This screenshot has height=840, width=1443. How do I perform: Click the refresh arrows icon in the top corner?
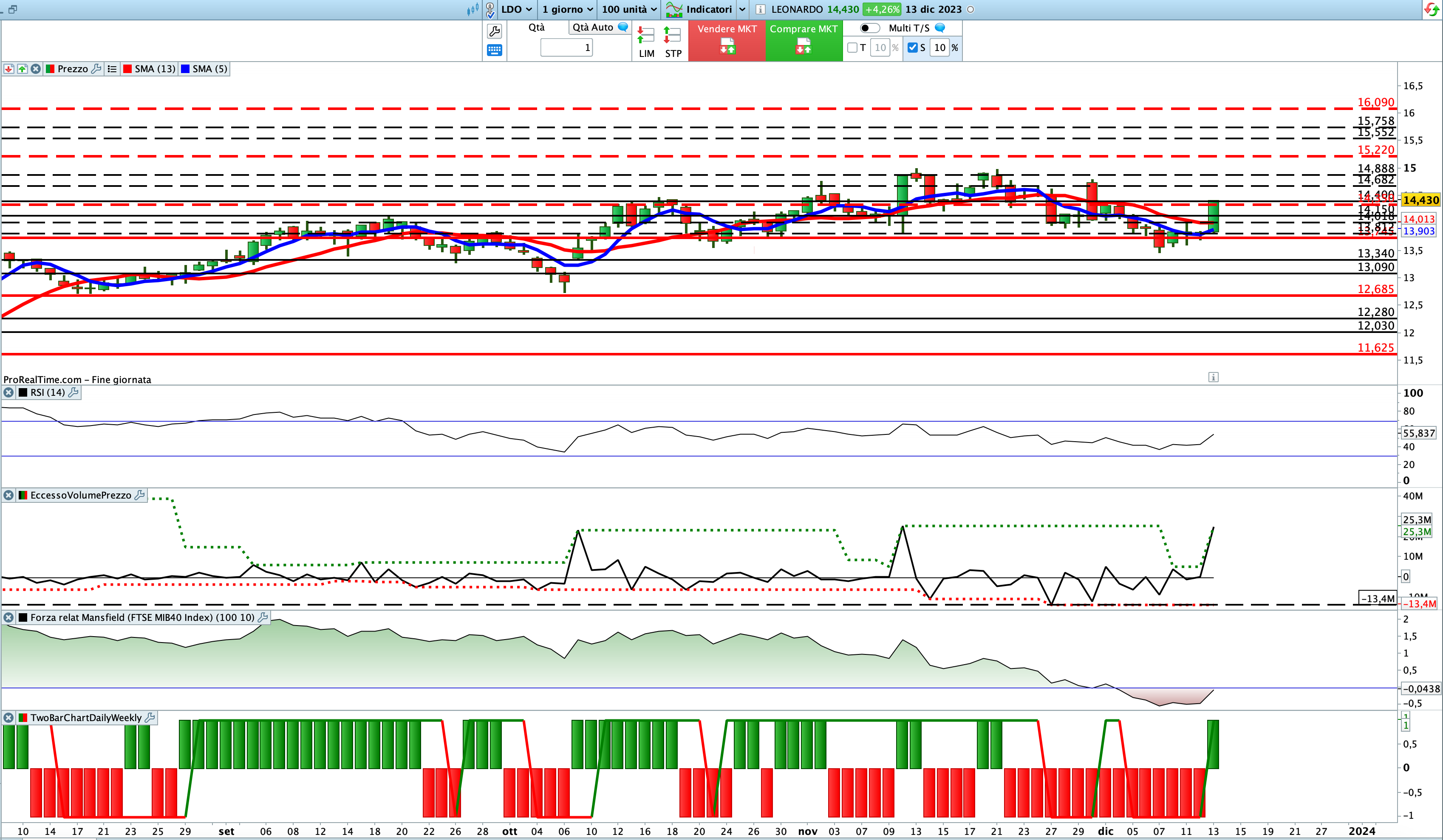coord(1431,9)
